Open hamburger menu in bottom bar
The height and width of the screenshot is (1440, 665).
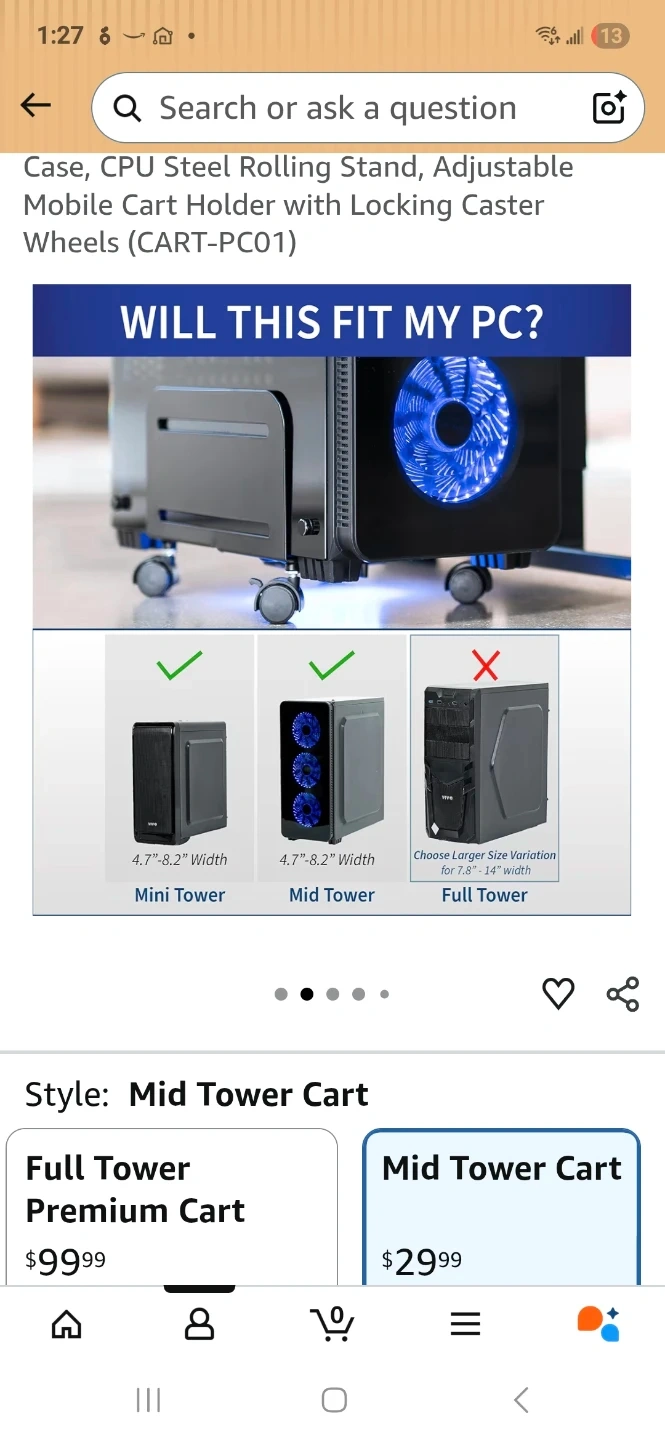pos(465,1324)
